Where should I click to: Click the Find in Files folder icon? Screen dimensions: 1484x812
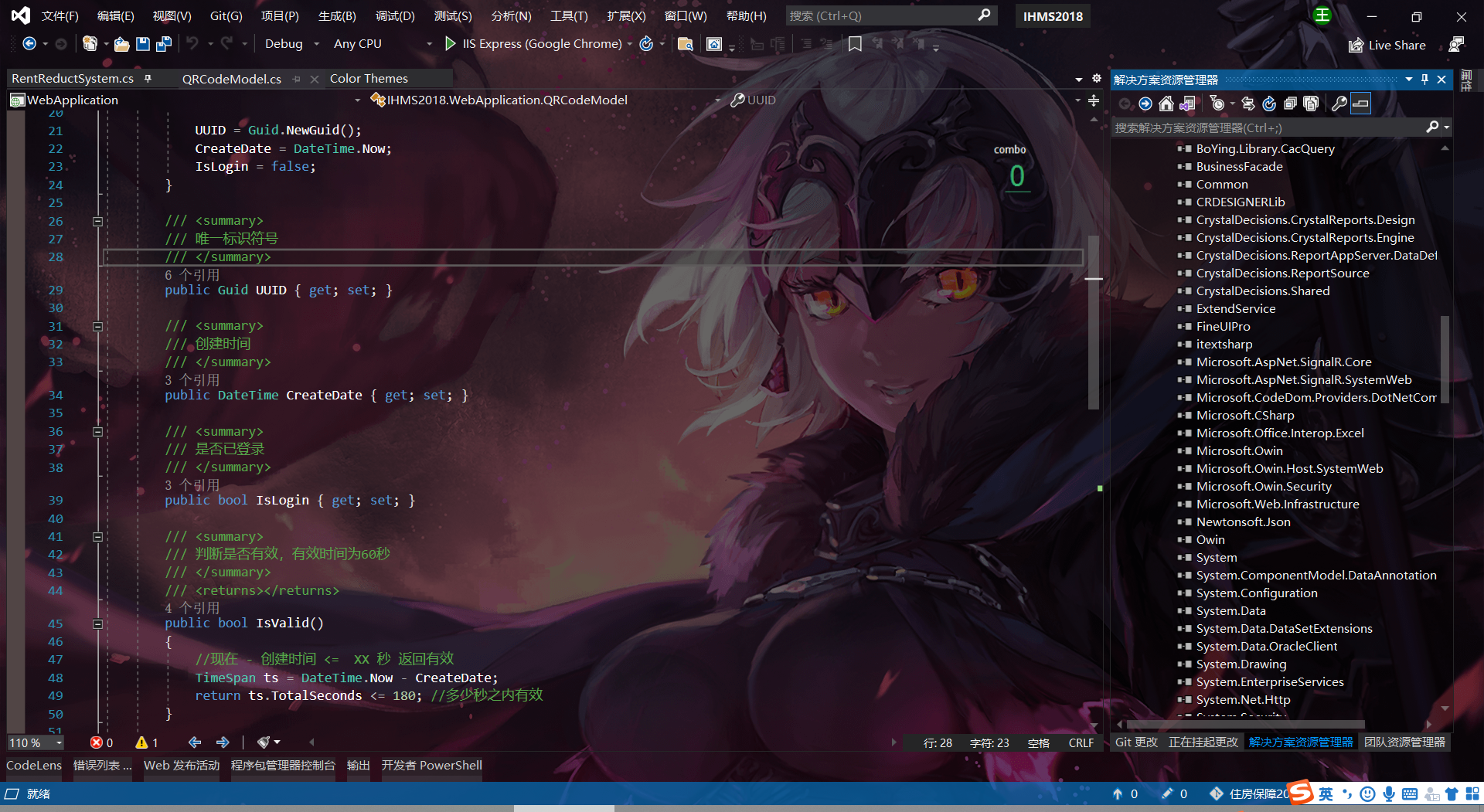685,44
